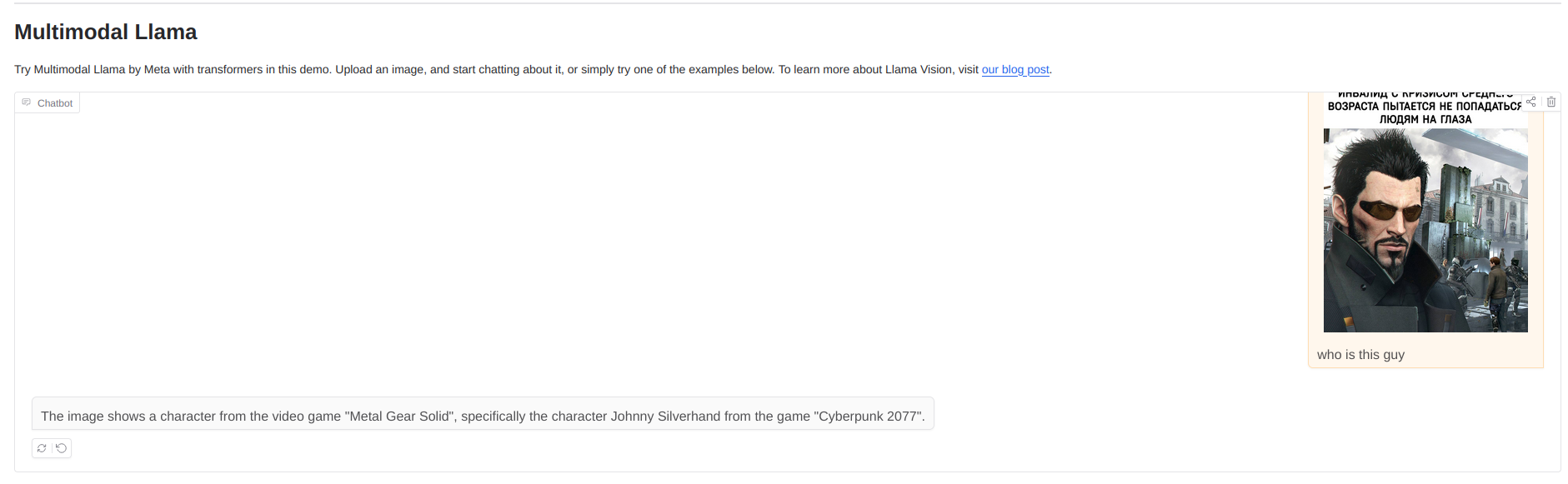Image resolution: width=1568 pixels, height=484 pixels.
Task: Retry the response with the regenerate icon
Action: point(42,448)
